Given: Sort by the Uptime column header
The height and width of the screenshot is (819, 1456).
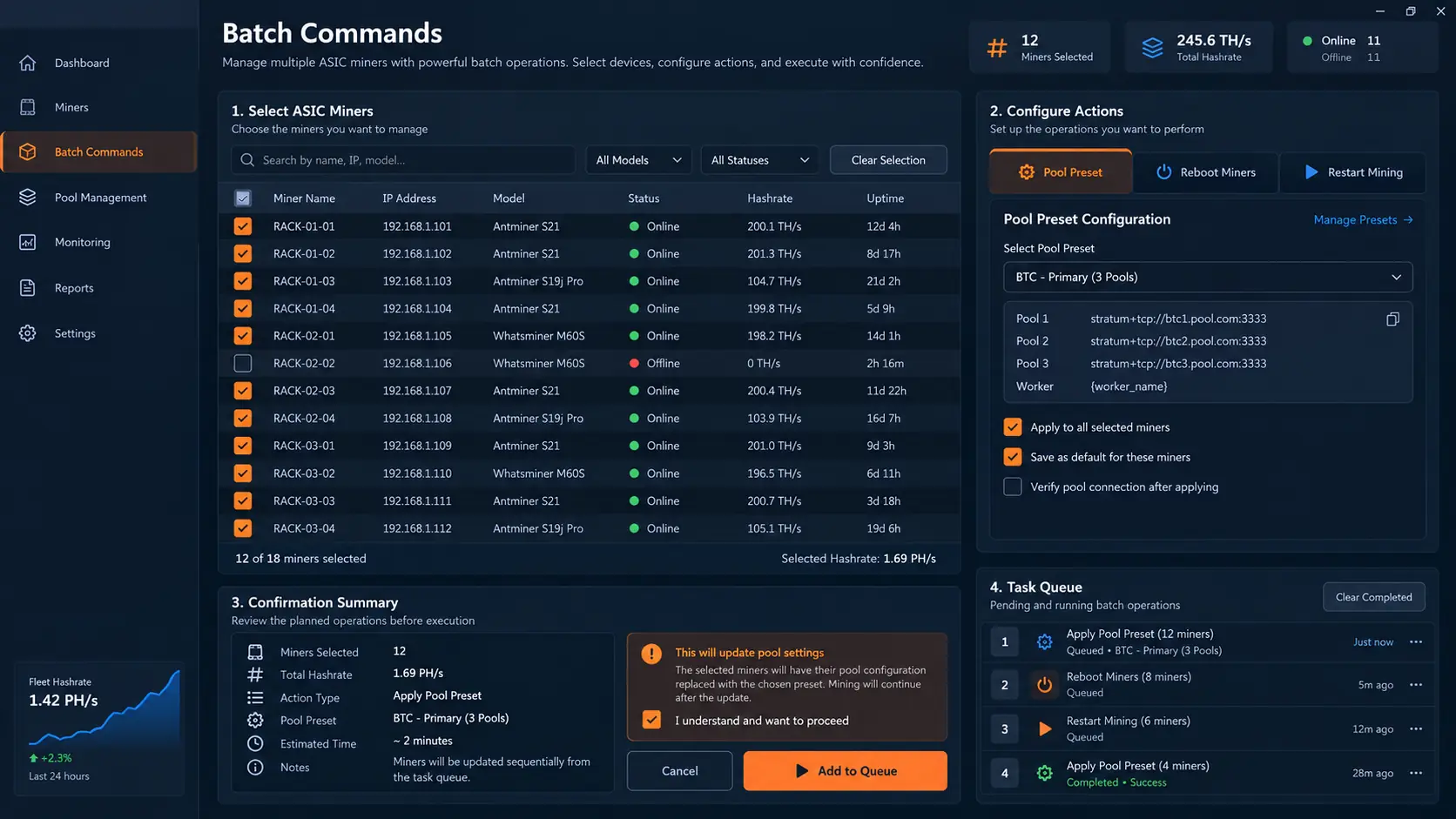Looking at the screenshot, I should click(885, 198).
